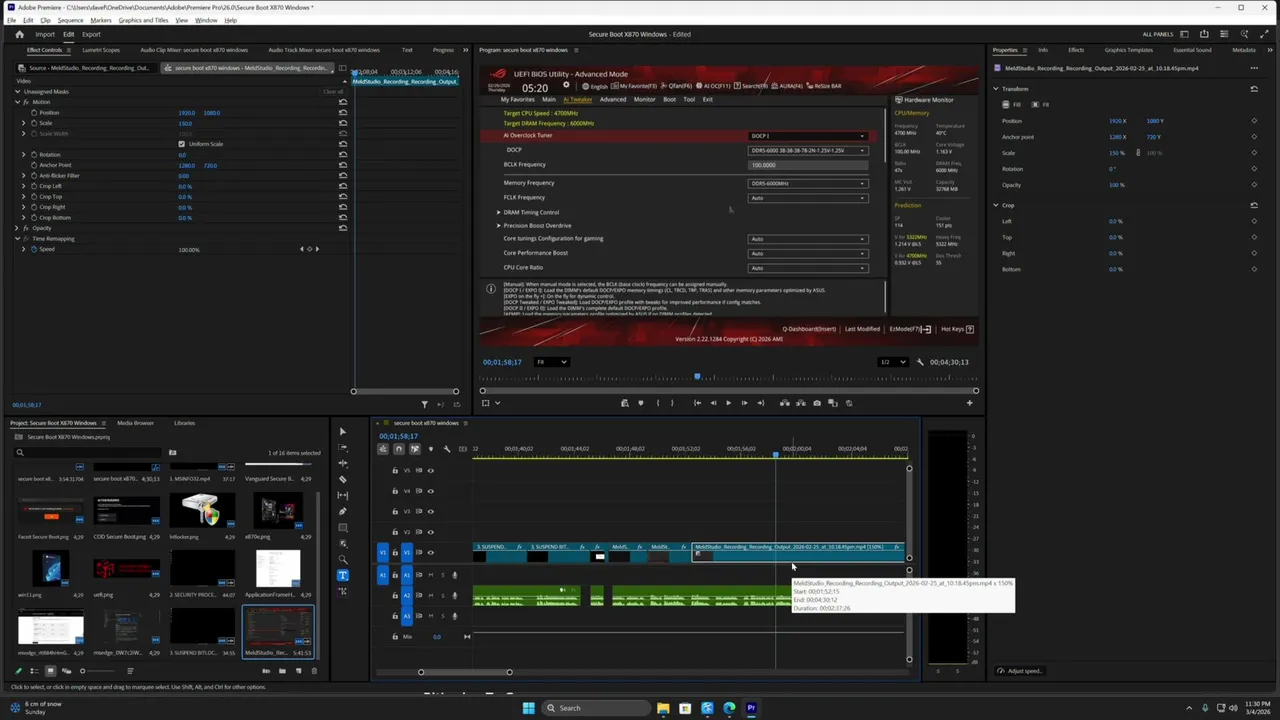Open Timeline Display Settings wrench
1280x720 pixels.
(x=447, y=449)
